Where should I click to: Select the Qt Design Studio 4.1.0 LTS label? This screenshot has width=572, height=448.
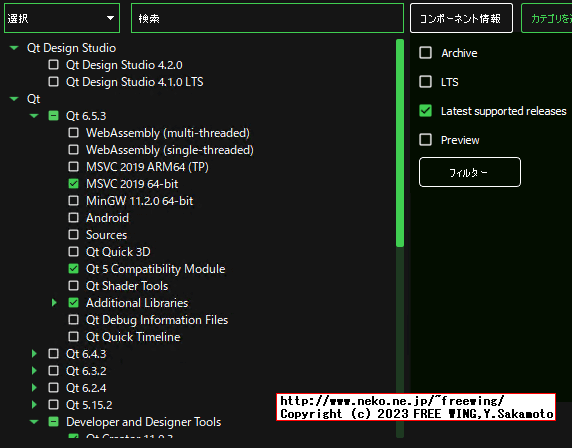point(135,82)
